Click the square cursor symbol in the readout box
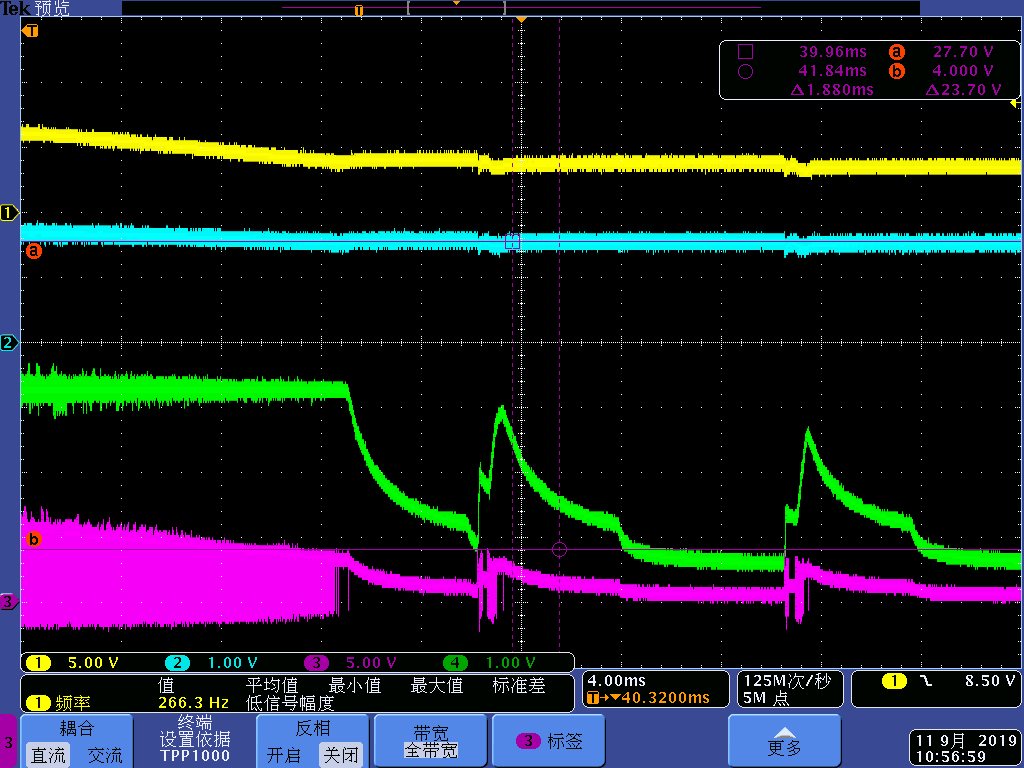 [x=745, y=52]
